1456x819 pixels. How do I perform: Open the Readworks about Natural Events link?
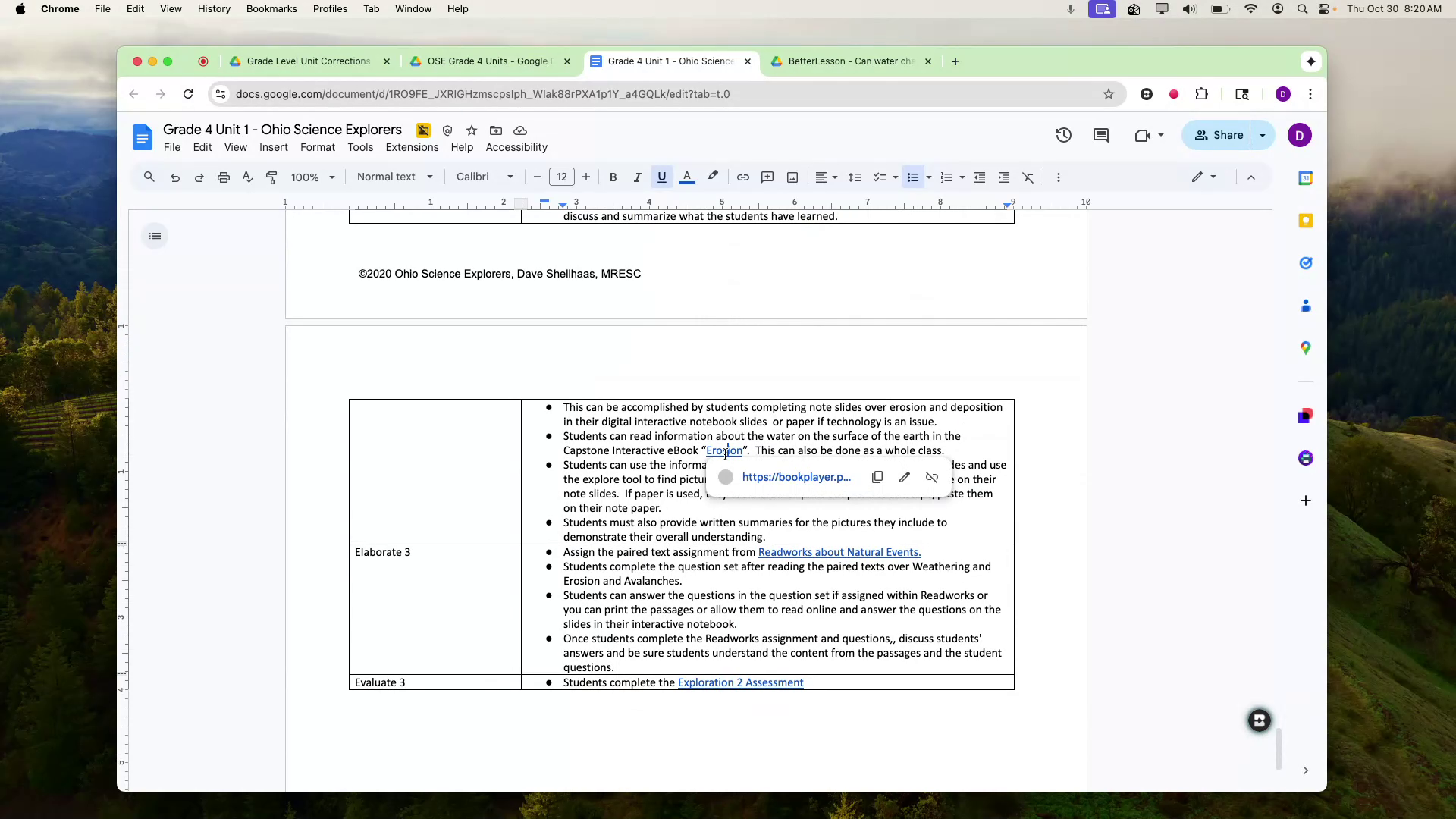(839, 552)
